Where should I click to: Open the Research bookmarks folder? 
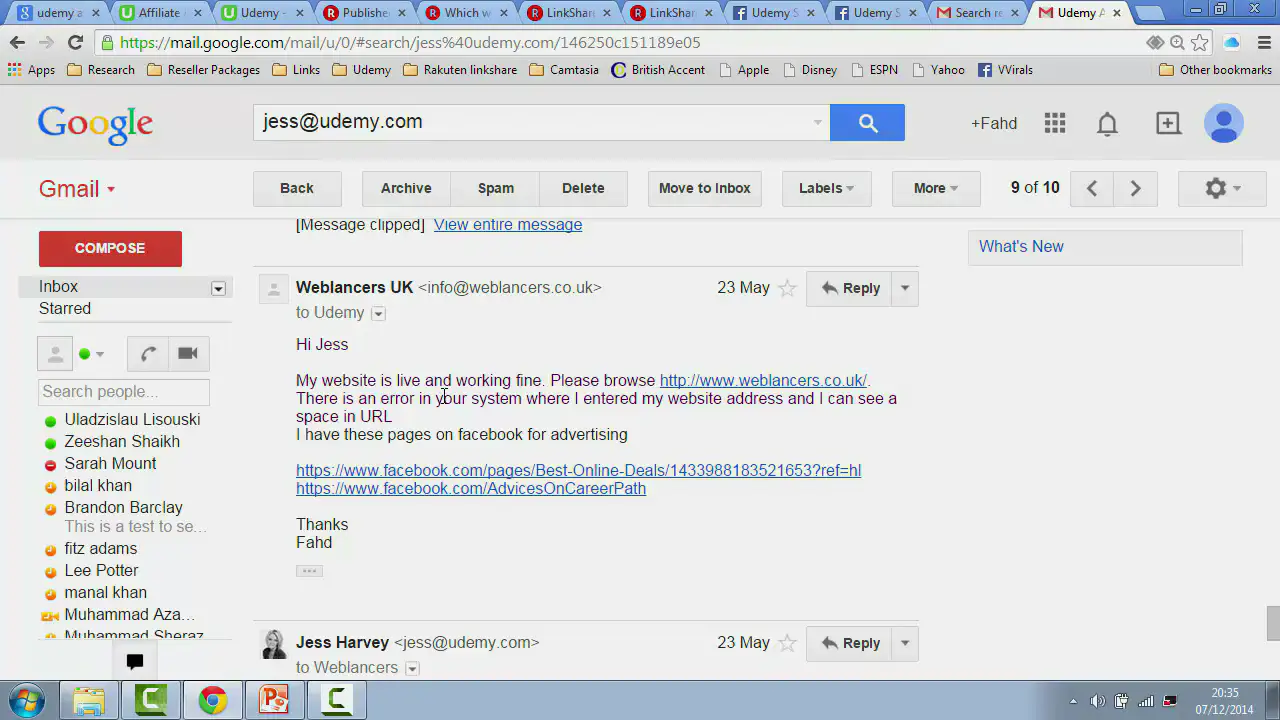[x=101, y=70]
